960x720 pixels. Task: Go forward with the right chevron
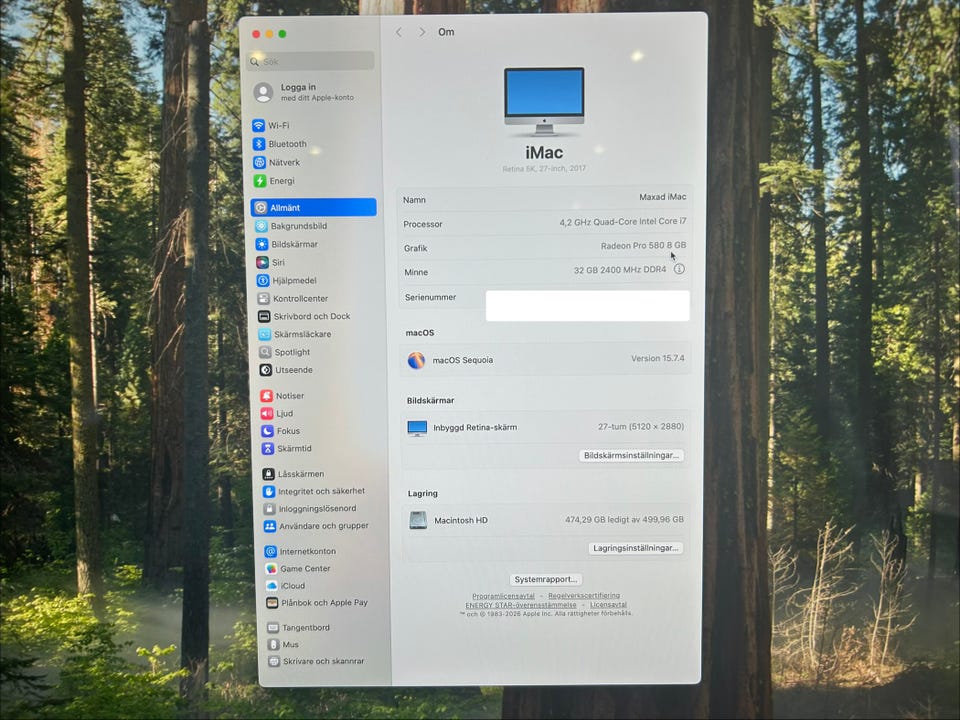422,32
